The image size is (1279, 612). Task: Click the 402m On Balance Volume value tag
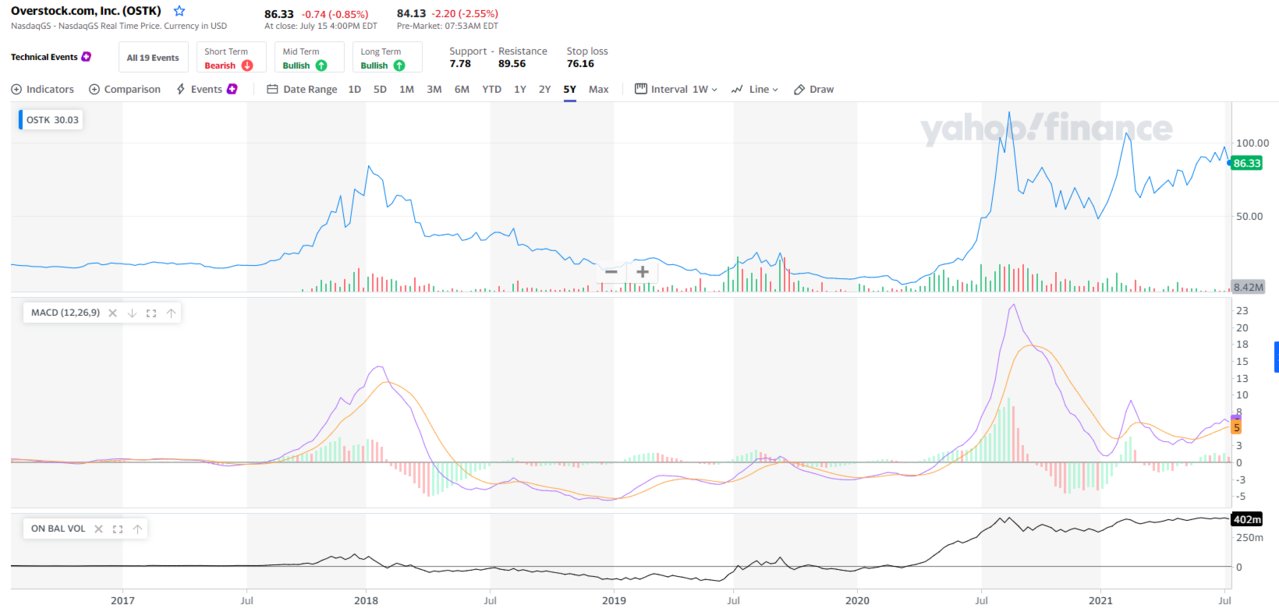(x=1247, y=519)
